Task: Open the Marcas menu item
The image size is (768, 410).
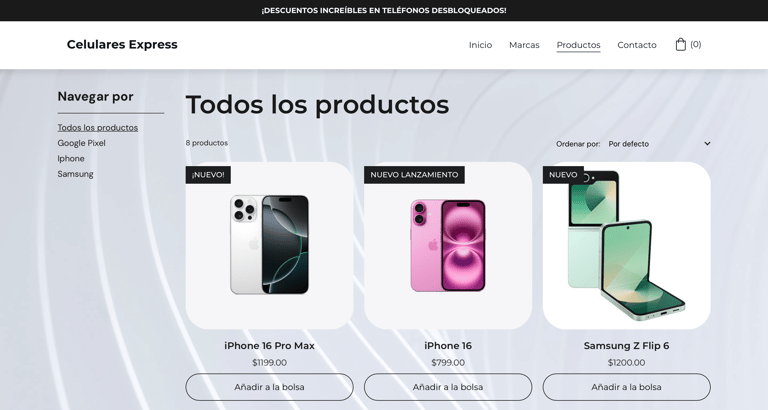Action: [524, 45]
